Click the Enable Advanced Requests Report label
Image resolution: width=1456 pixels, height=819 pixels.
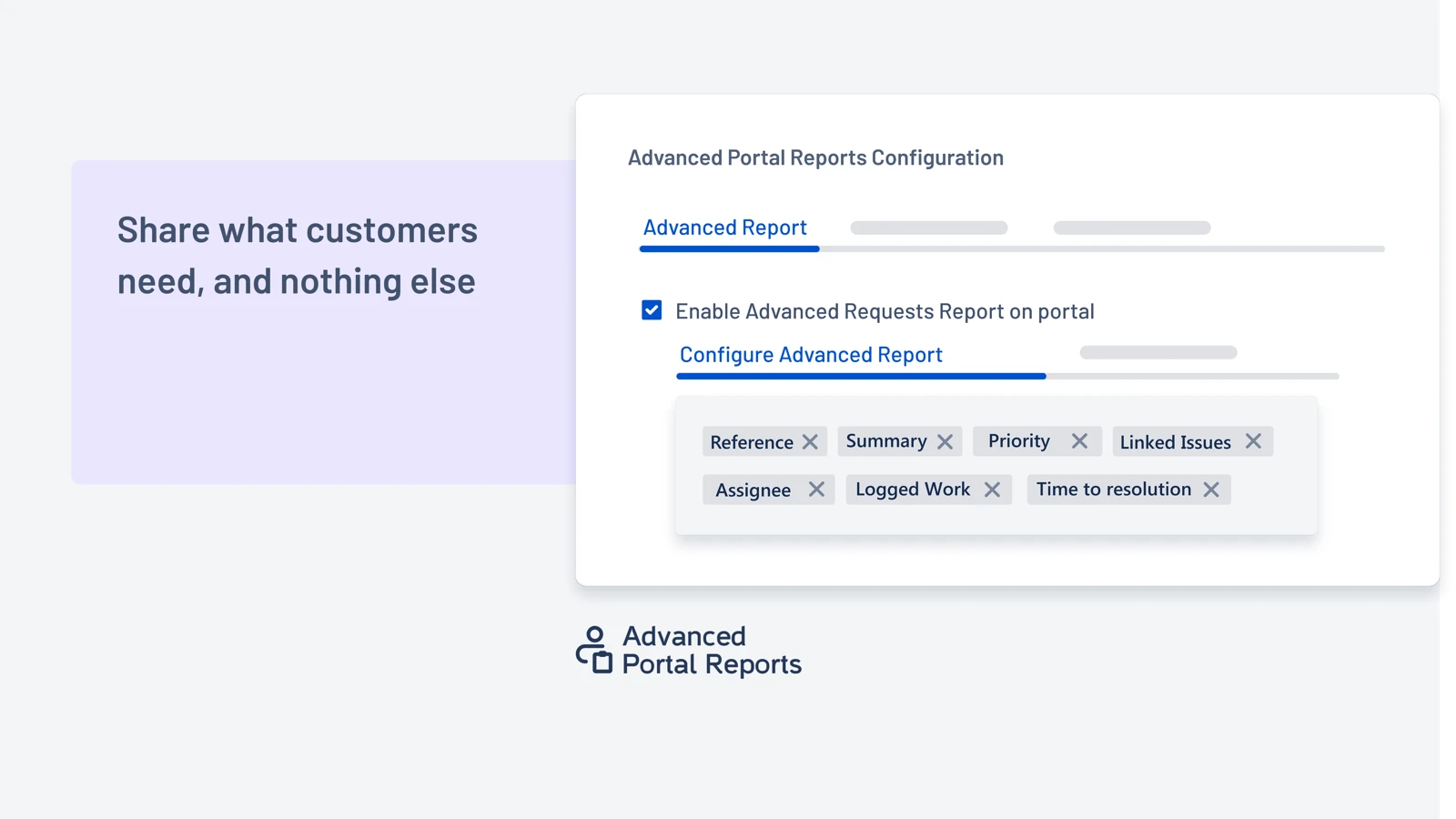(x=885, y=311)
